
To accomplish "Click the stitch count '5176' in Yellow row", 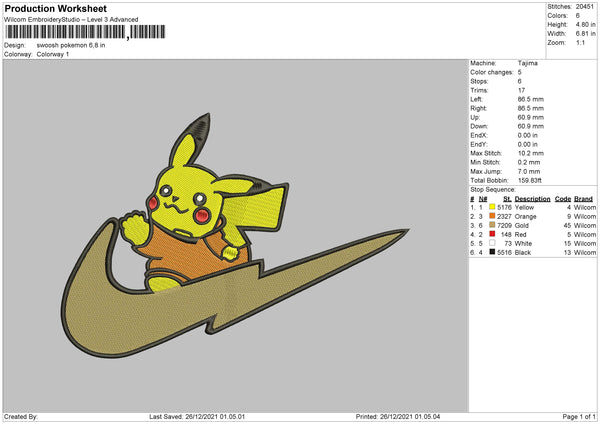I will 504,207.
